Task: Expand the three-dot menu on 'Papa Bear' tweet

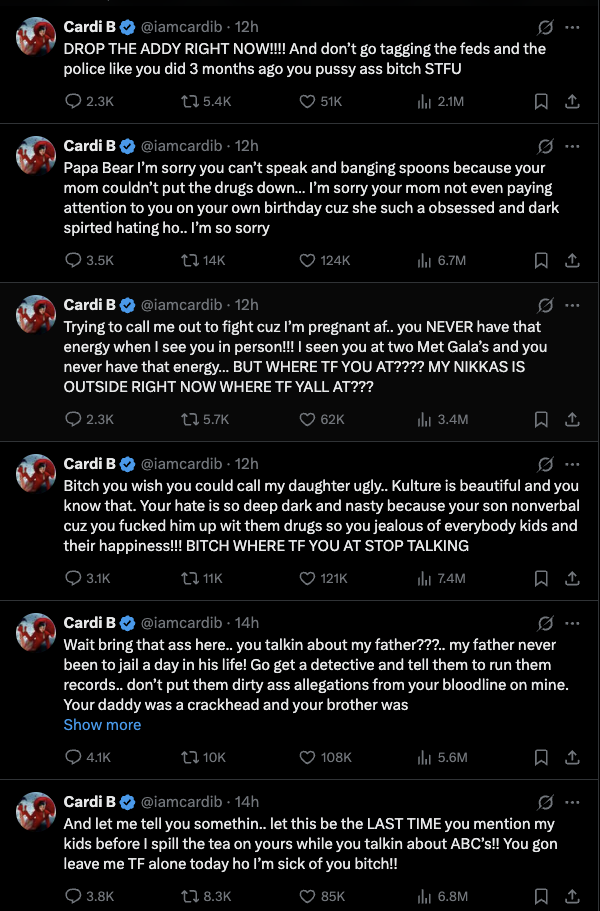Action: (572, 145)
